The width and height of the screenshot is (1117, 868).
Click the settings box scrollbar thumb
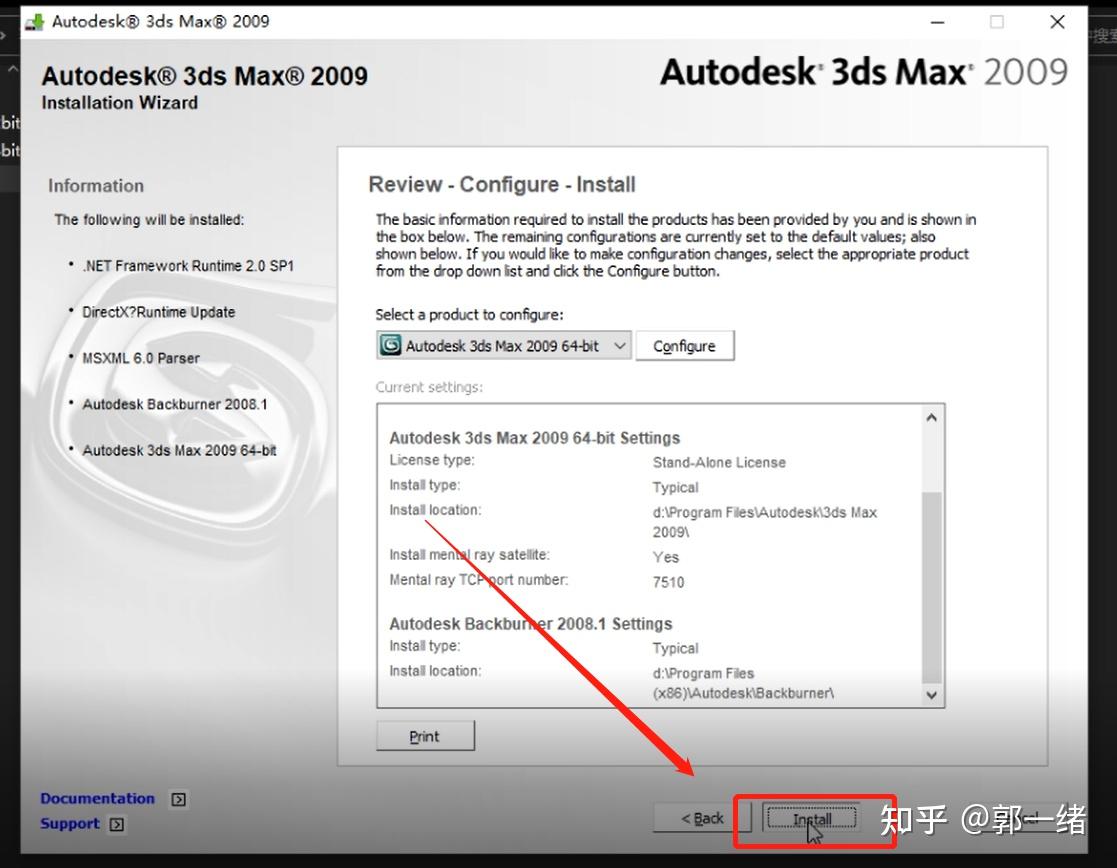point(931,588)
